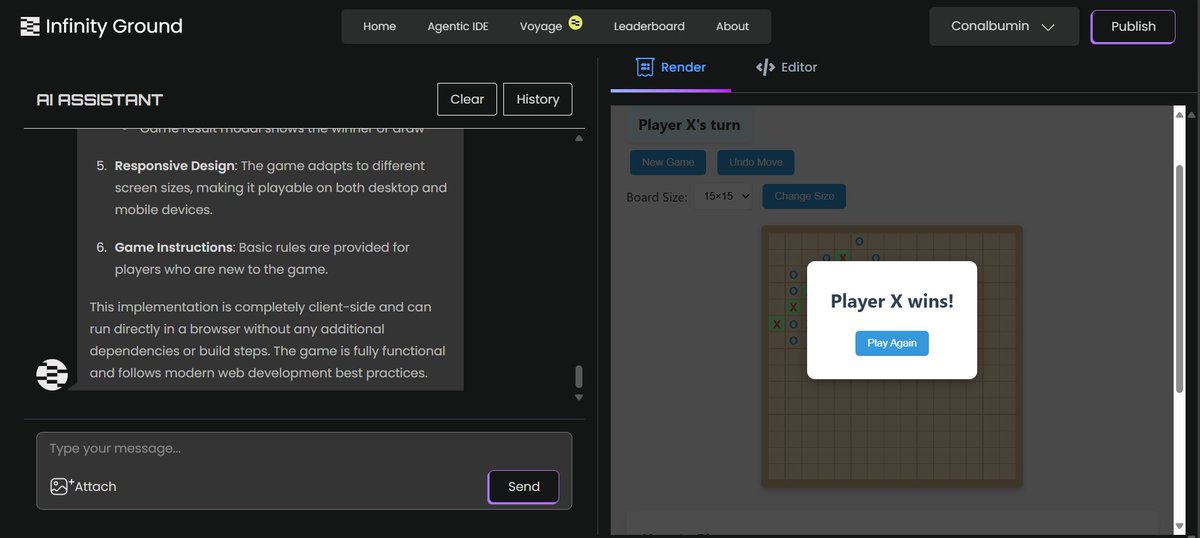The image size is (1200, 538).
Task: Start a New Game
Action: (668, 162)
